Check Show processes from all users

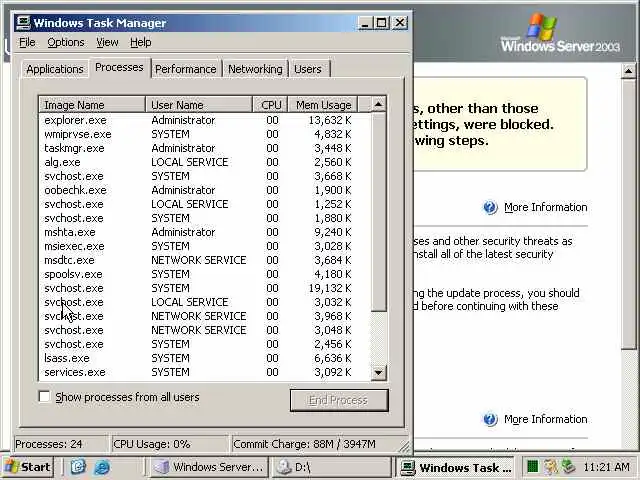point(44,396)
